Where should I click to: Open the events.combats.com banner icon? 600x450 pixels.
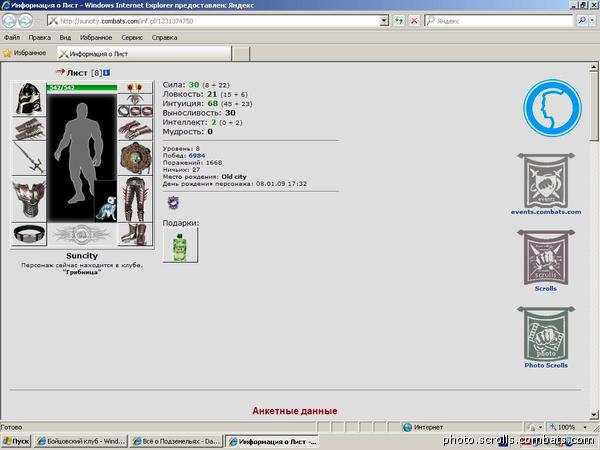pos(546,181)
